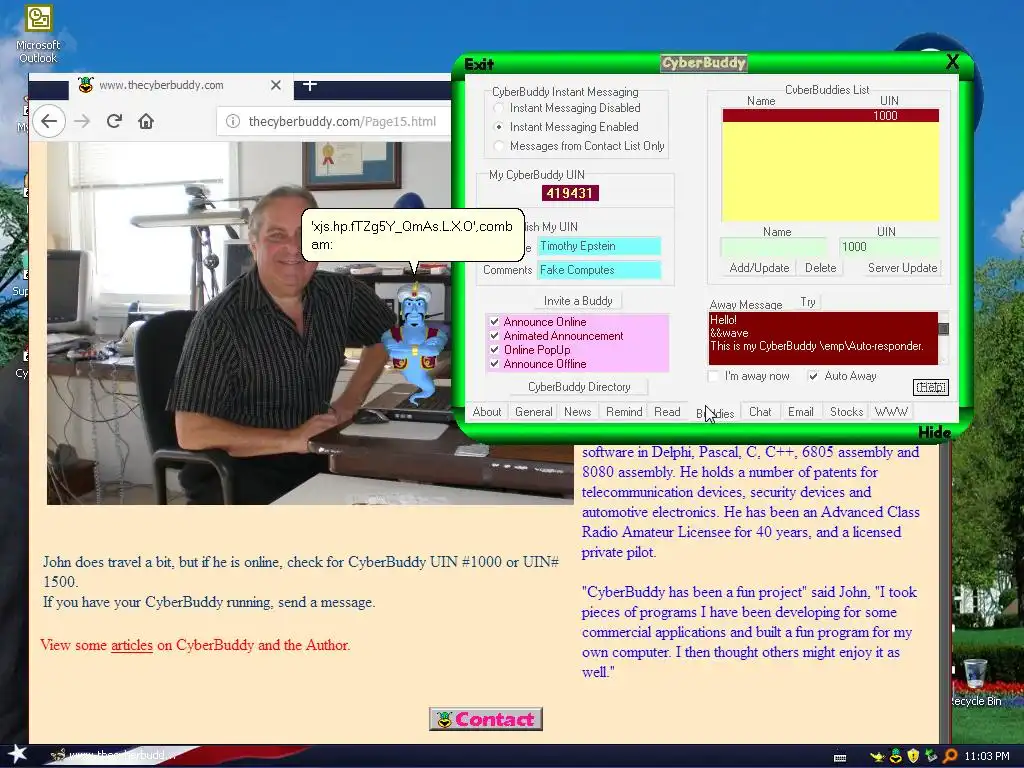The height and width of the screenshot is (768, 1024).
Task: Switch to the News tab
Action: click(577, 412)
